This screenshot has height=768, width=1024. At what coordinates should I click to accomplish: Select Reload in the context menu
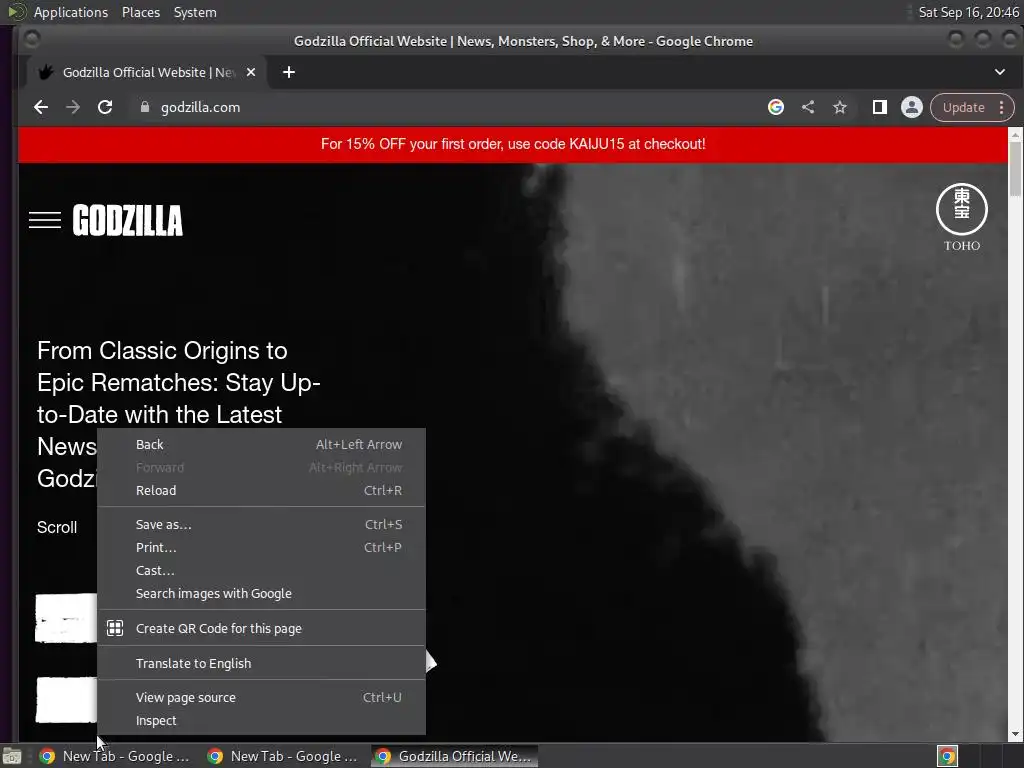point(261,490)
